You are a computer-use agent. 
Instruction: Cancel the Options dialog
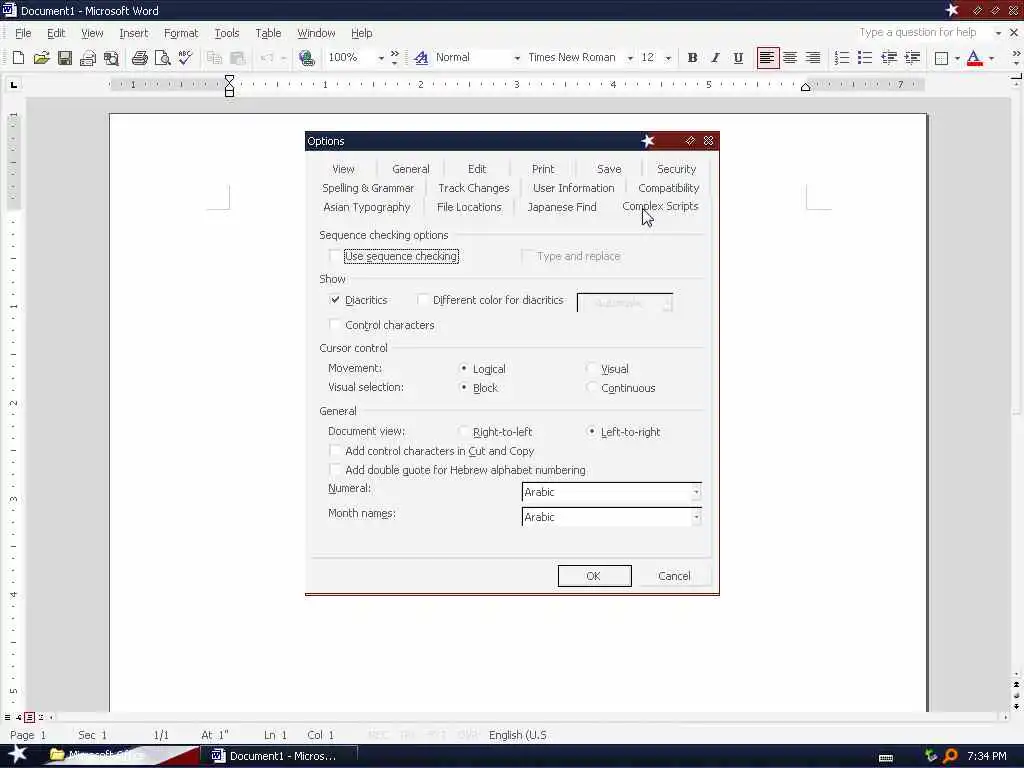pos(674,576)
